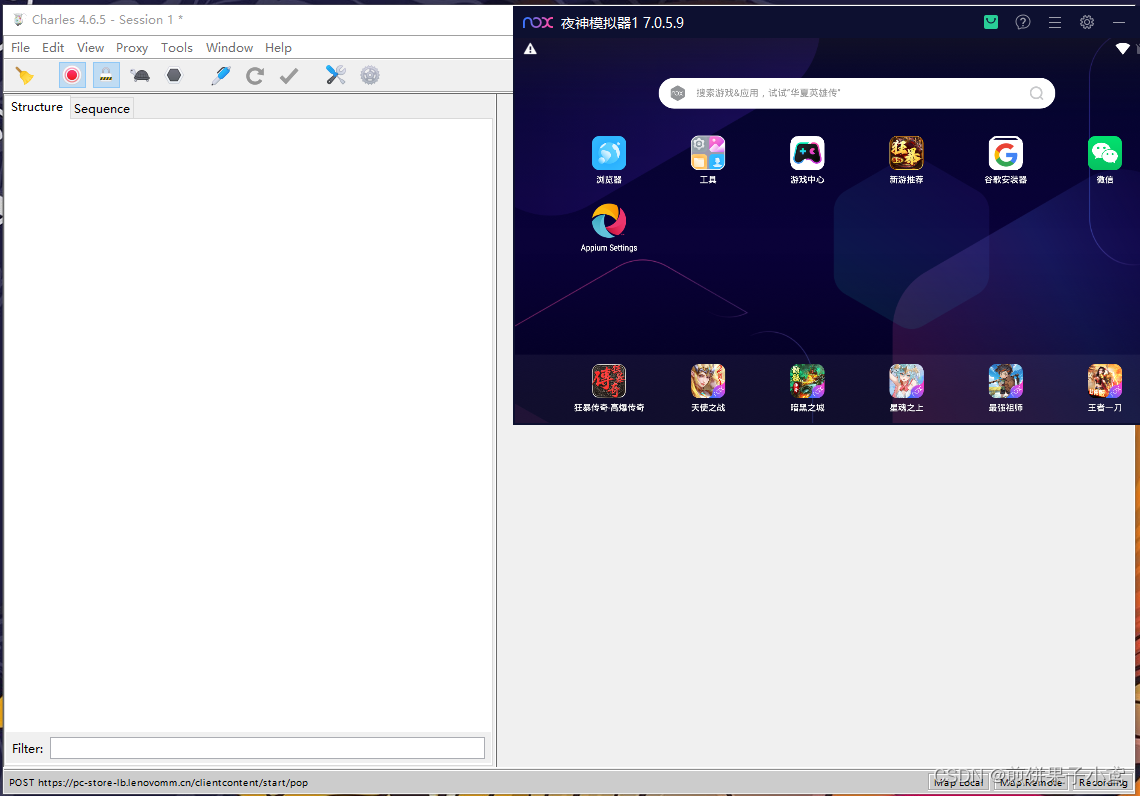Viewport: 1140px width, 796px height.
Task: Open the 最强祖师 game in the dock
Action: 1005,388
